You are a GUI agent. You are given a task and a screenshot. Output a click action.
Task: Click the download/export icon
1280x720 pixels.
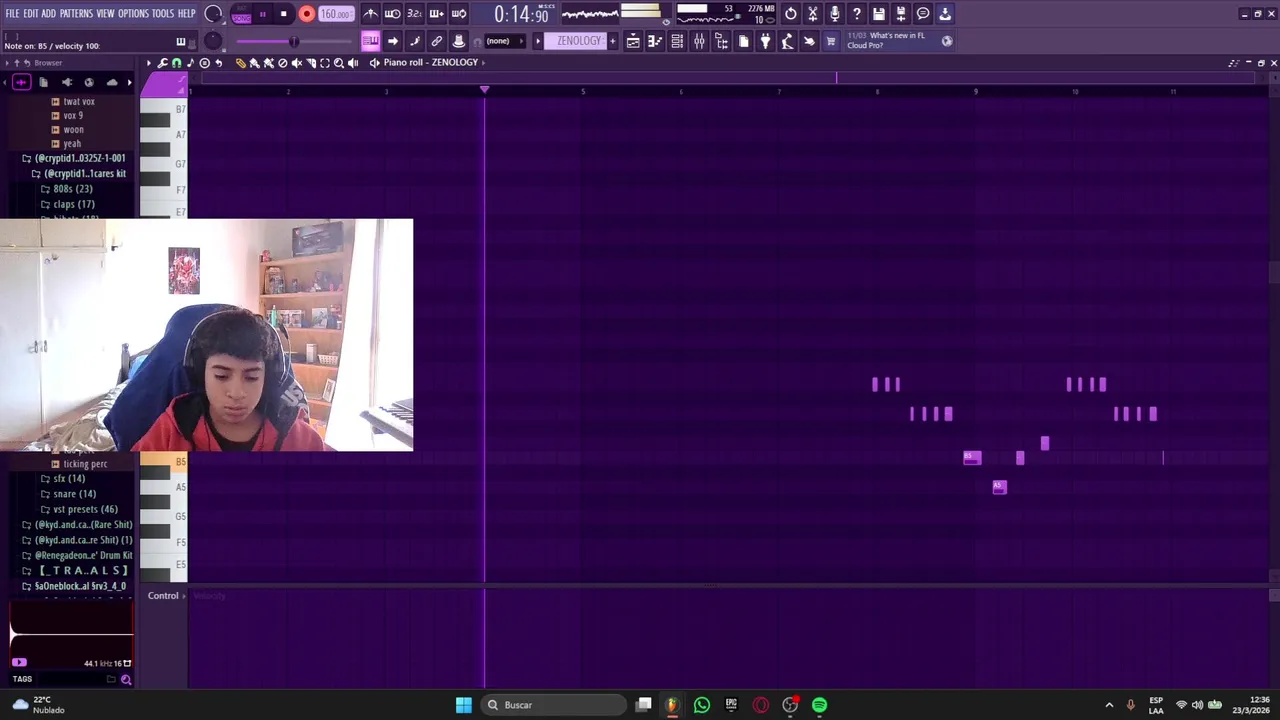pyautogui.click(x=945, y=14)
